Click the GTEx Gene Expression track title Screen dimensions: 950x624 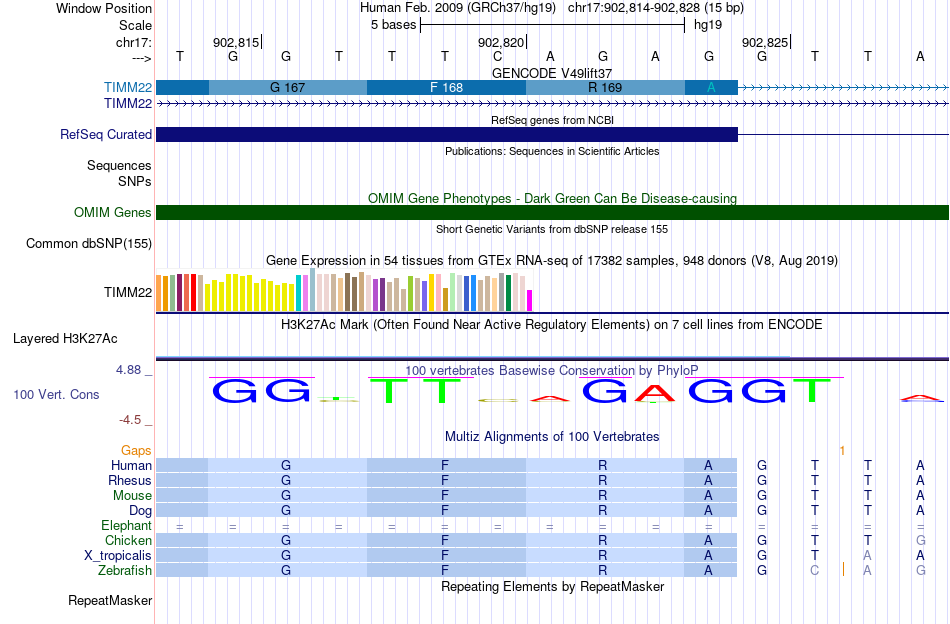552,261
